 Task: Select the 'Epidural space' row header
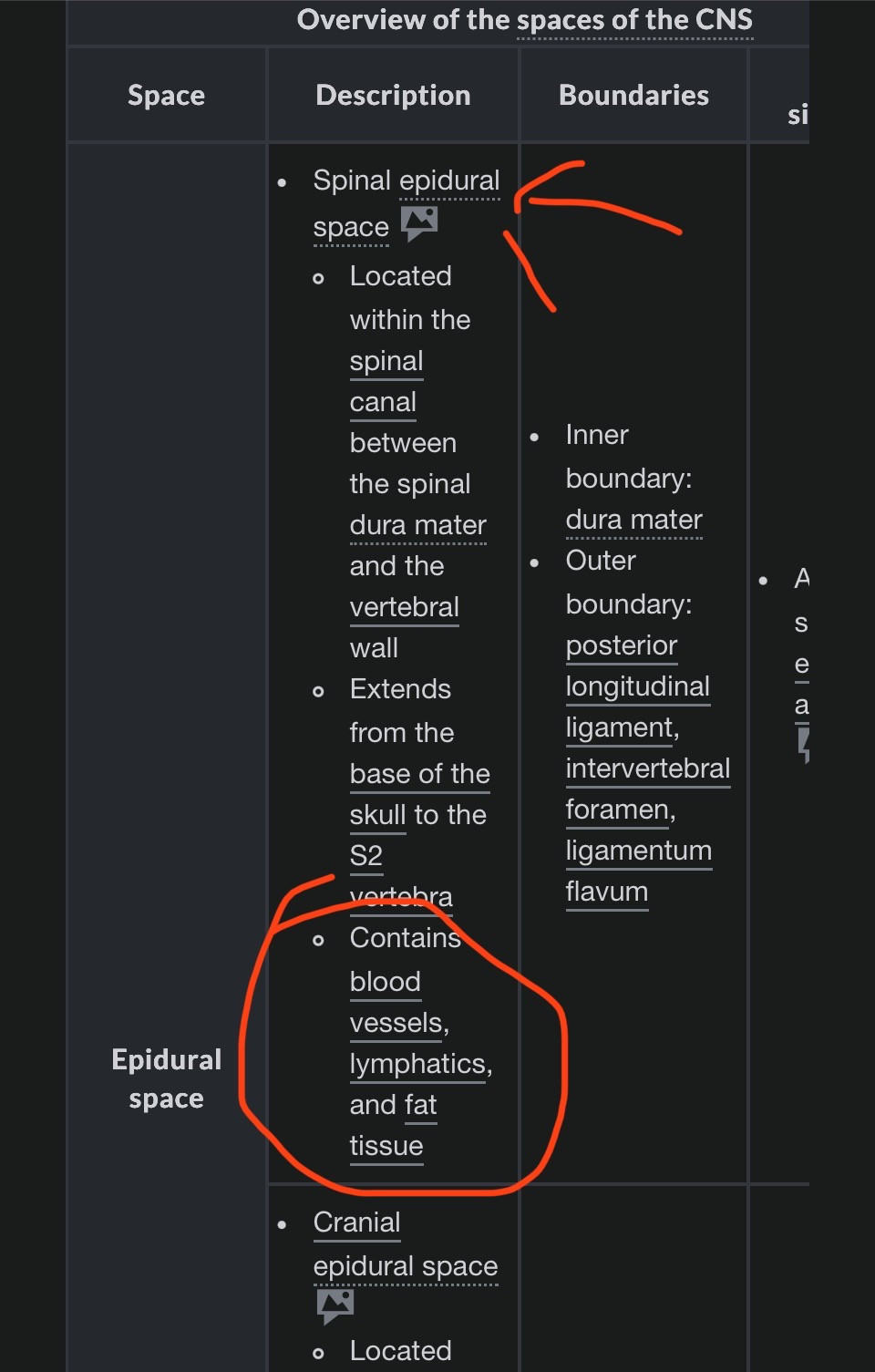pyautogui.click(x=167, y=1078)
